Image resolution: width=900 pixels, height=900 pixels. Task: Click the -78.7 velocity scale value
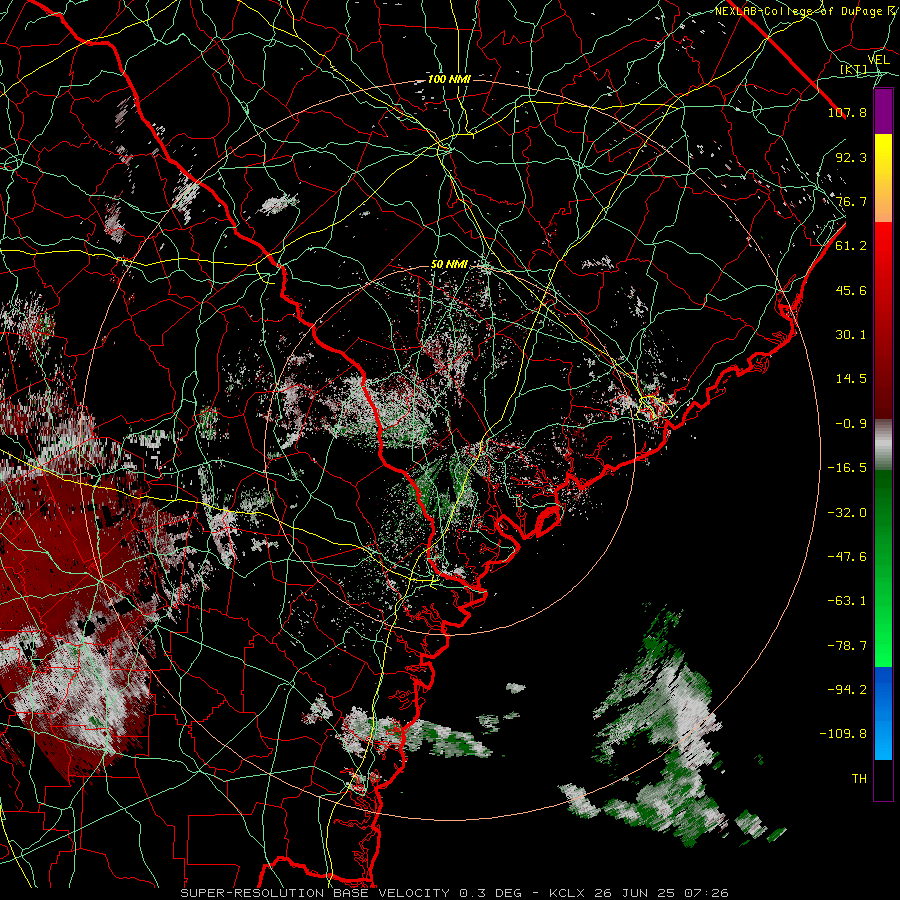point(847,645)
